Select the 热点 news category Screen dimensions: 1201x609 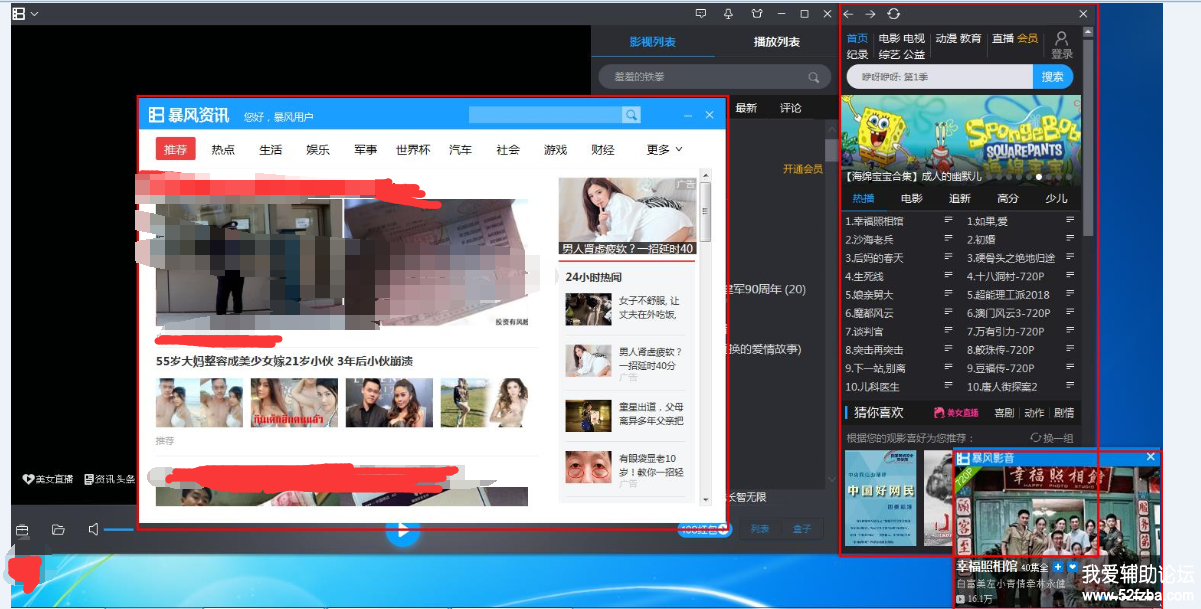[x=223, y=149]
